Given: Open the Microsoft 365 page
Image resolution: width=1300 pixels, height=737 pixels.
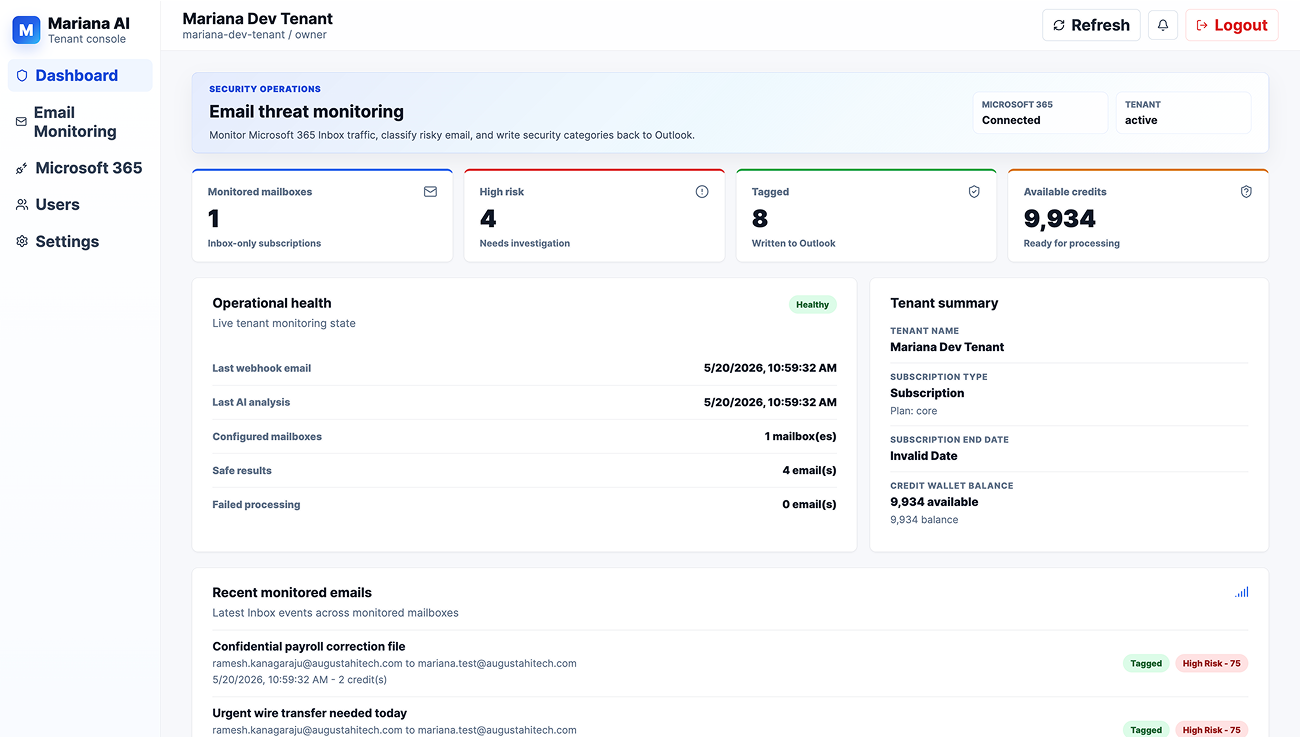Looking at the screenshot, I should pos(80,168).
